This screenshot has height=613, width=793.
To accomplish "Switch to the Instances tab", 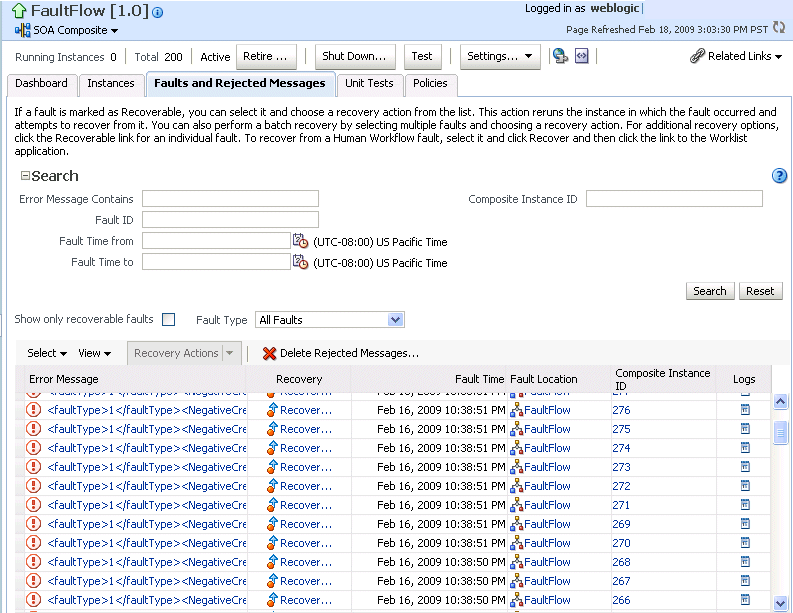I will coord(111,83).
